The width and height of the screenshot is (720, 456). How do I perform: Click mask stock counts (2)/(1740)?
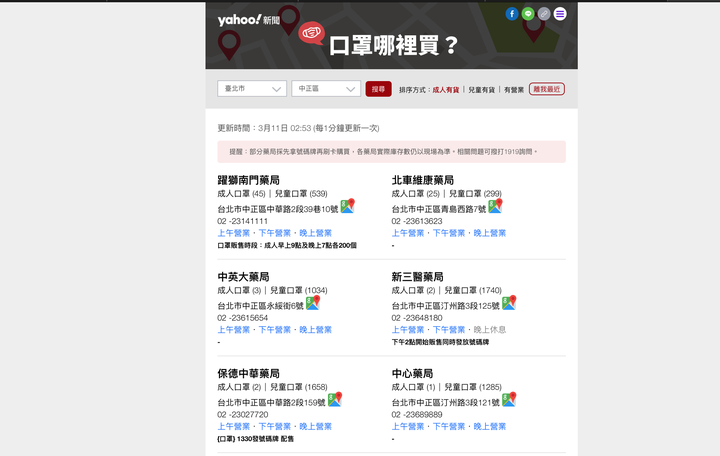[x=446, y=291]
